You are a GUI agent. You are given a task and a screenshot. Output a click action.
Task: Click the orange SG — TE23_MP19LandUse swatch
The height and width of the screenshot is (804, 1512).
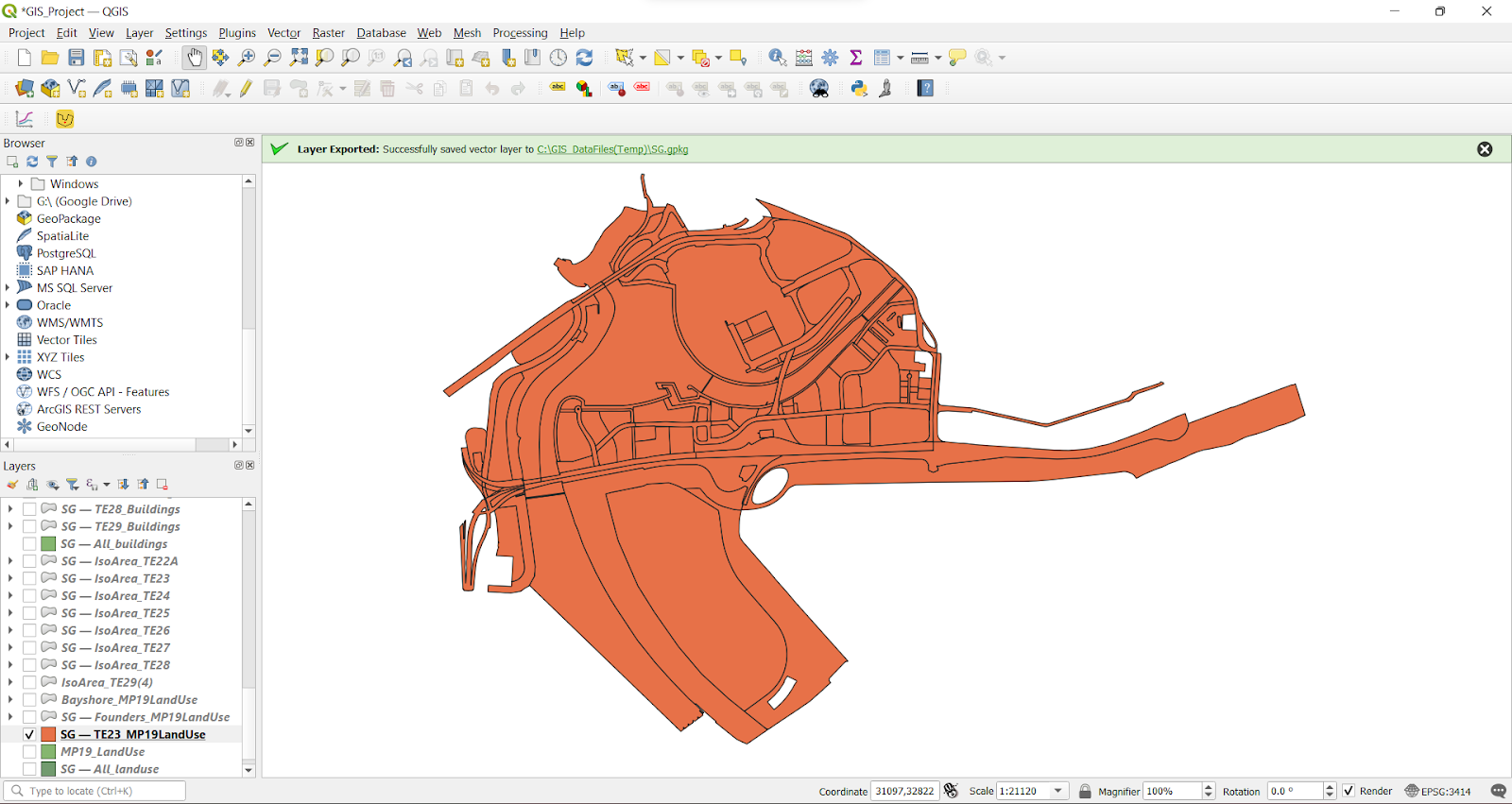(48, 735)
